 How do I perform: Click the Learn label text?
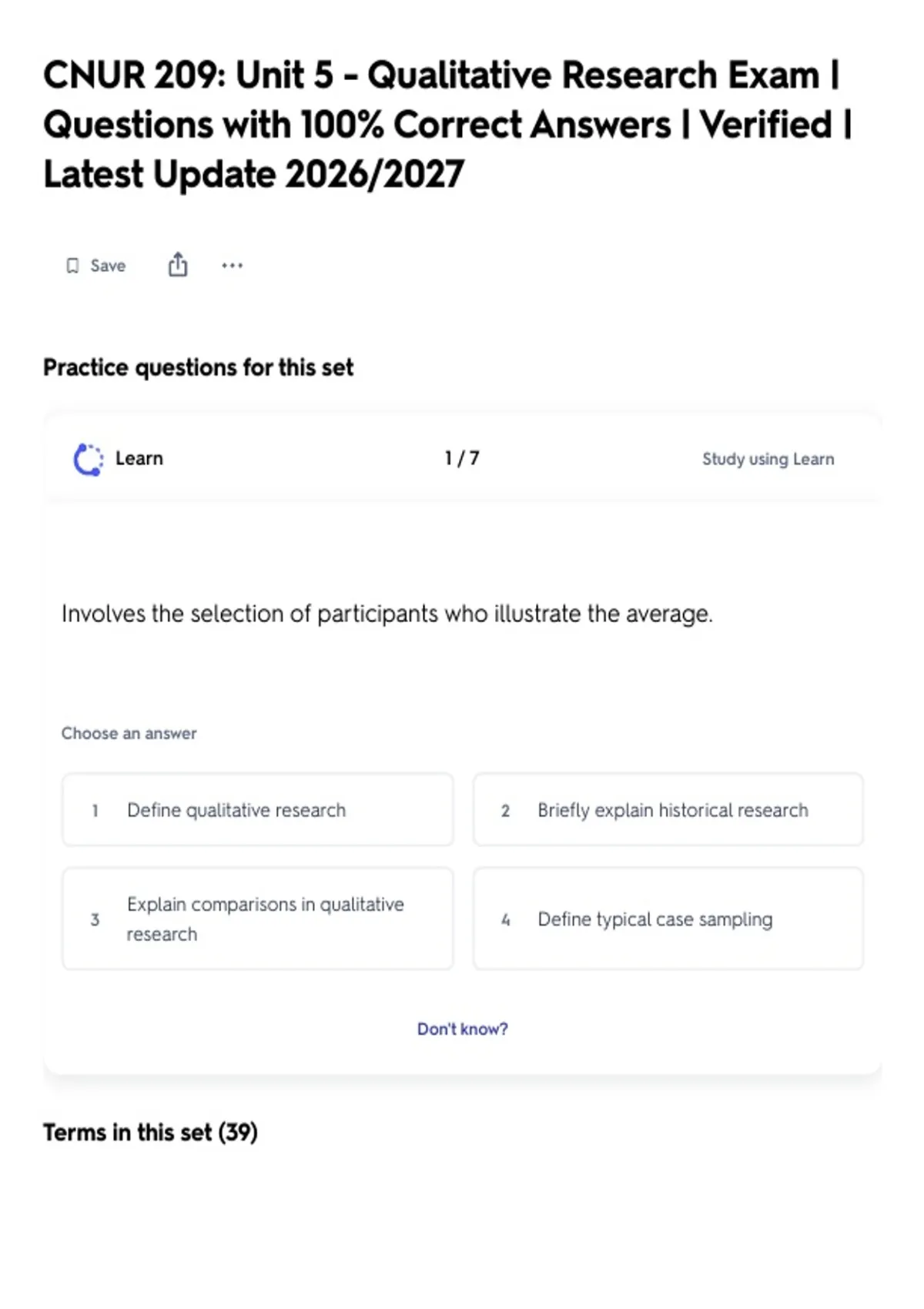(139, 459)
